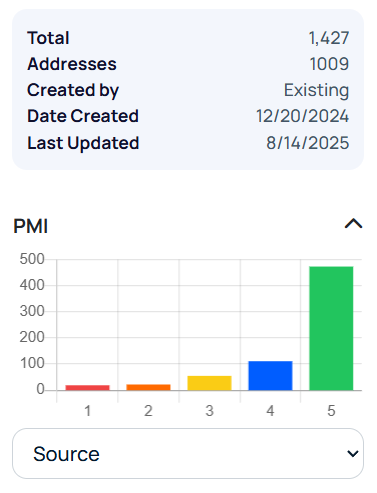
Task: Click the Addresses count 1009
Action: tap(329, 64)
